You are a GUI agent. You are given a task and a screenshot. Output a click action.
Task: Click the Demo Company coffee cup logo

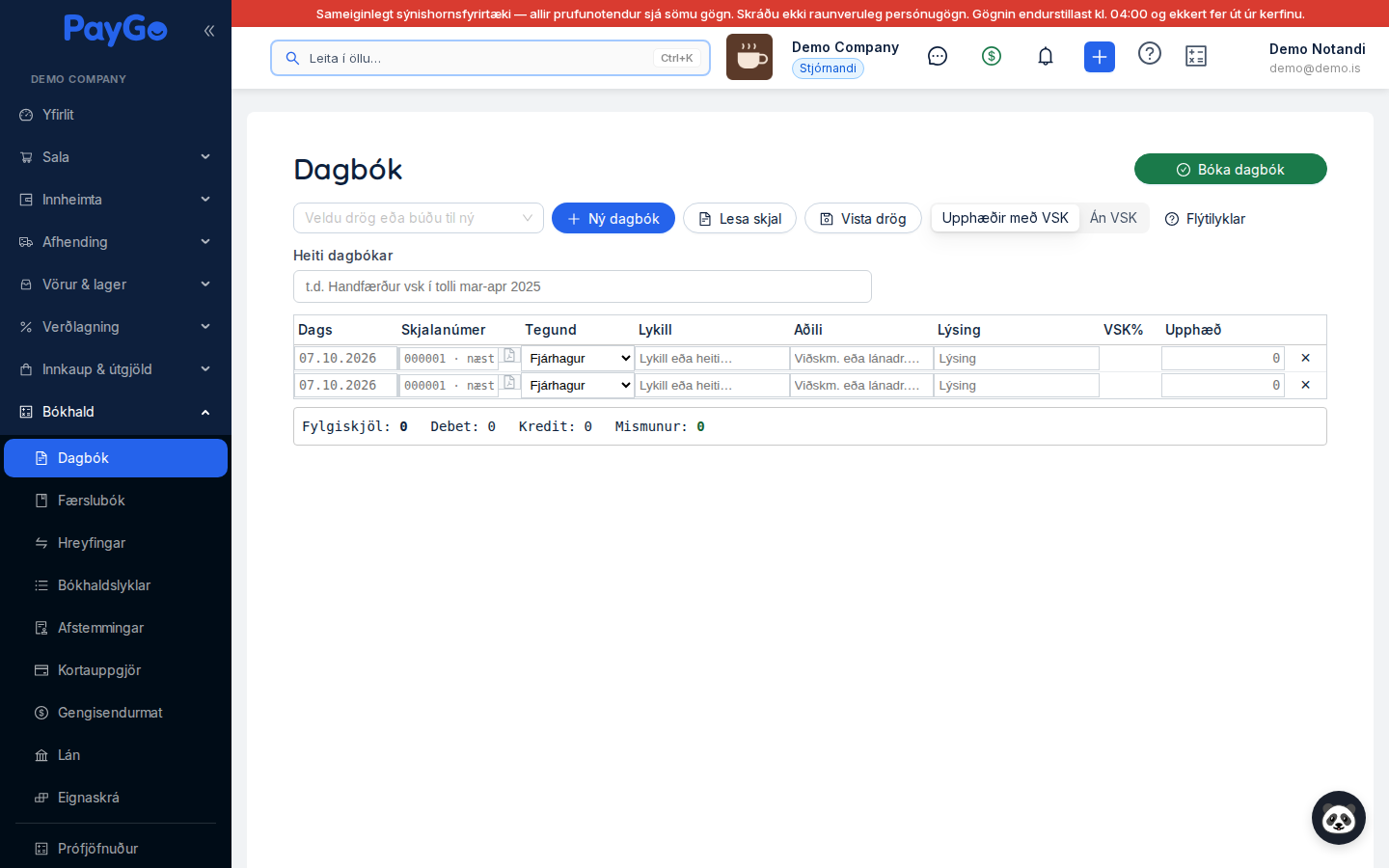click(749, 57)
